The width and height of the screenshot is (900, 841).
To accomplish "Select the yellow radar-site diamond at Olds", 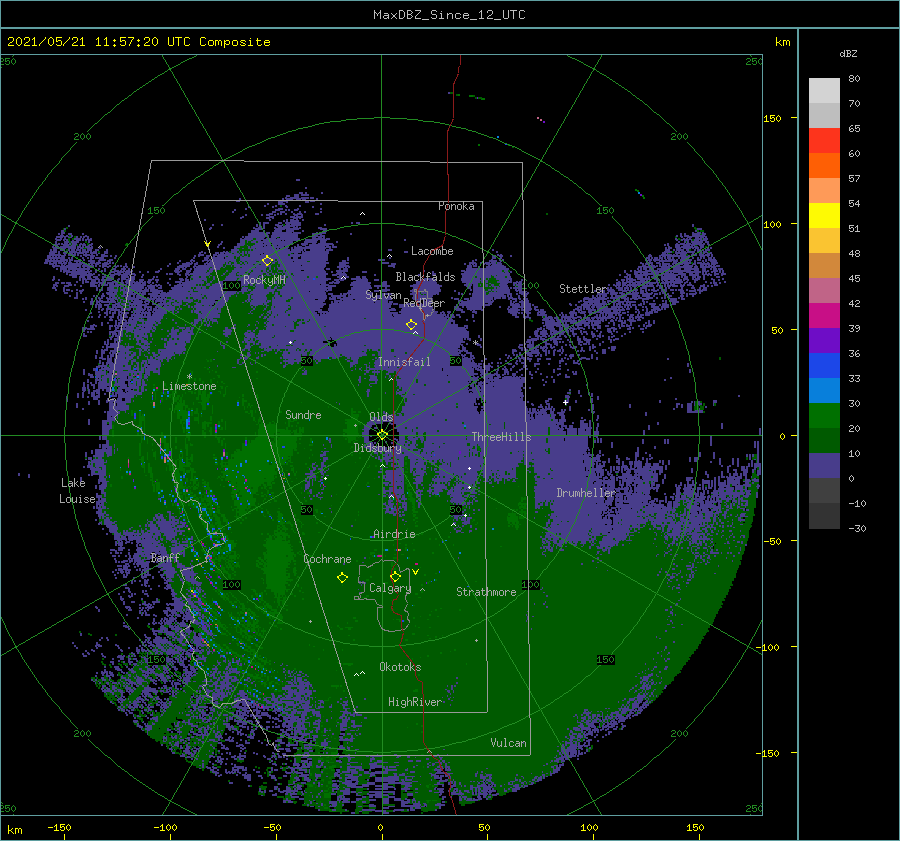I will (382, 435).
